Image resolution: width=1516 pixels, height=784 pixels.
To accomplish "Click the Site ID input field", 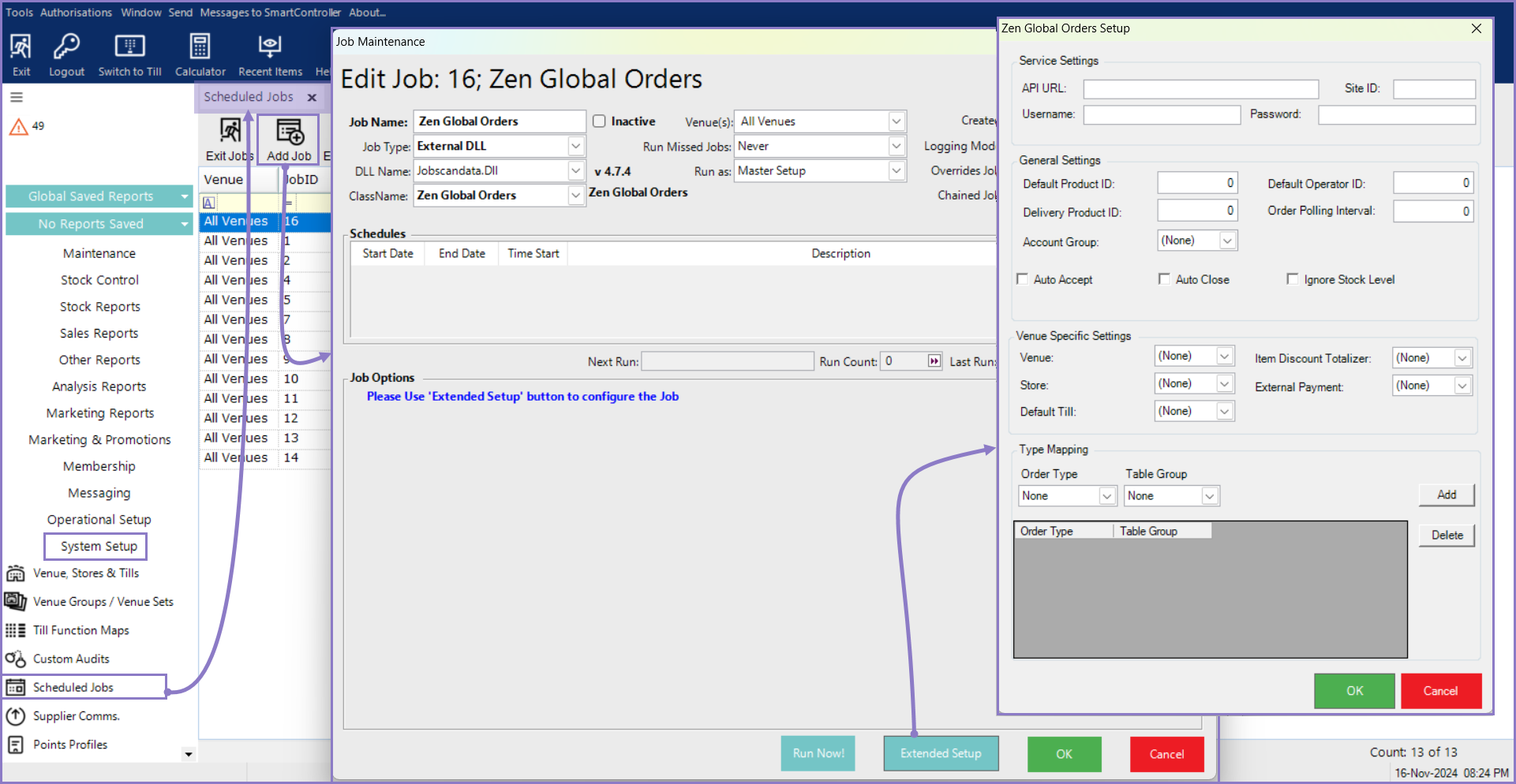I will click(x=1434, y=89).
